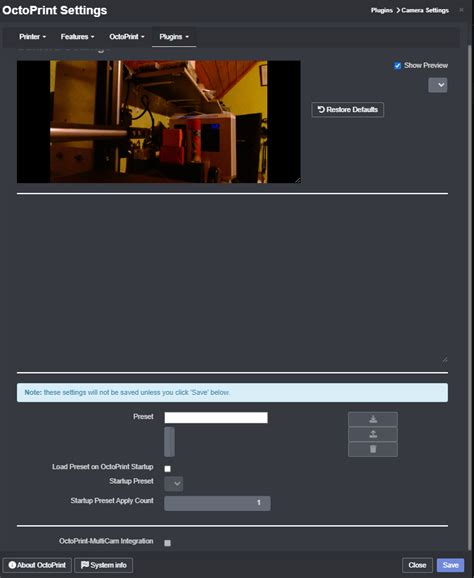Open System info
Image resolution: width=474 pixels, height=578 pixels.
[x=104, y=565]
